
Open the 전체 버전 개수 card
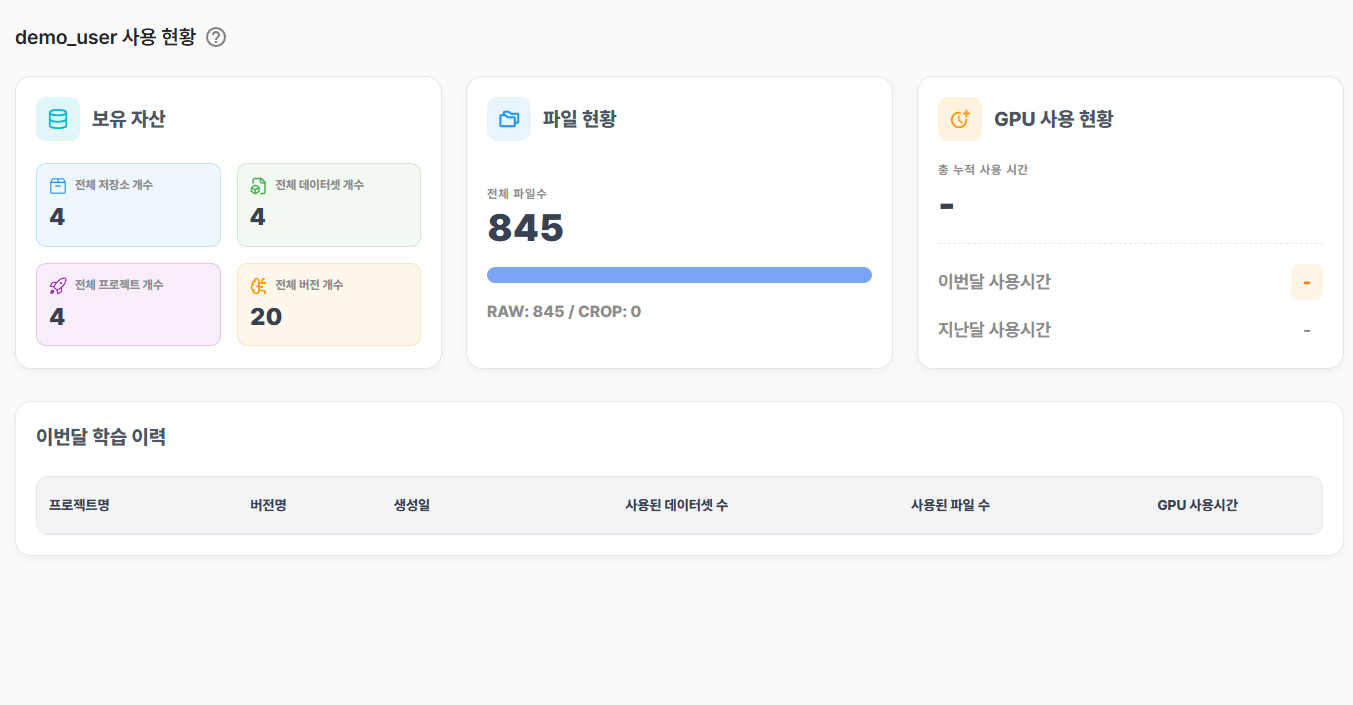329,305
